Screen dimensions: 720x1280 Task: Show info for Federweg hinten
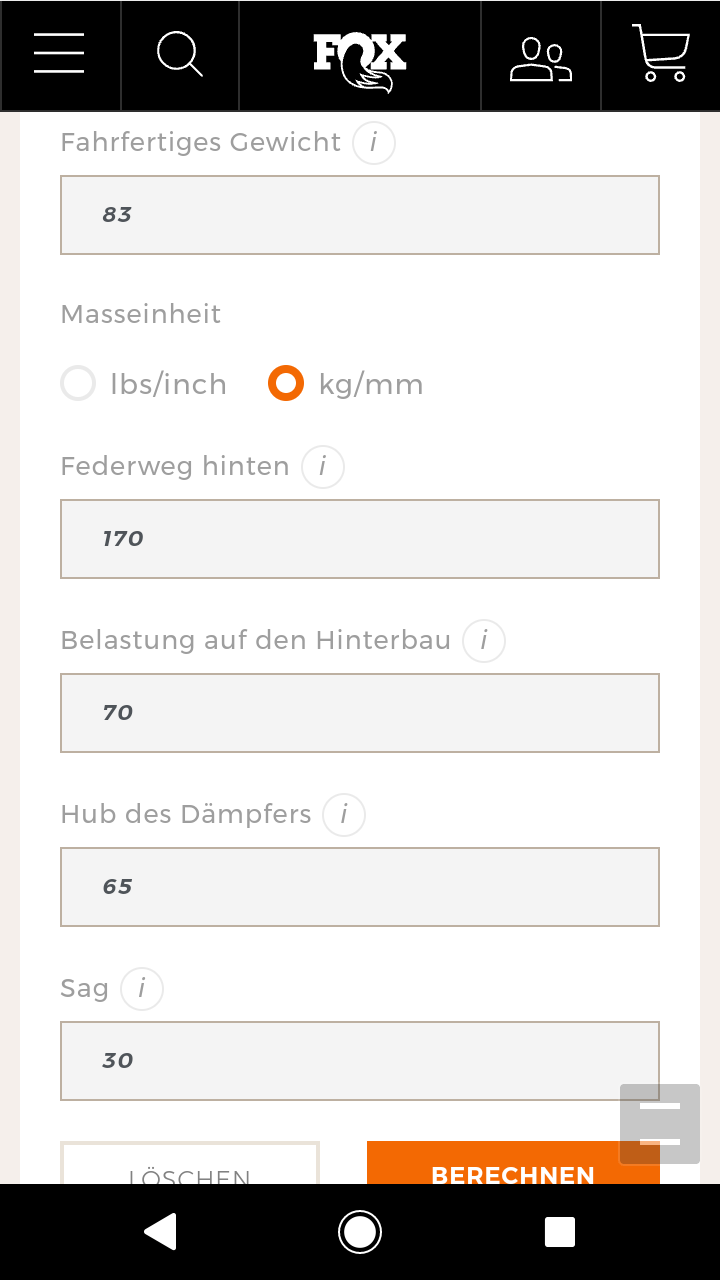tap(323, 467)
